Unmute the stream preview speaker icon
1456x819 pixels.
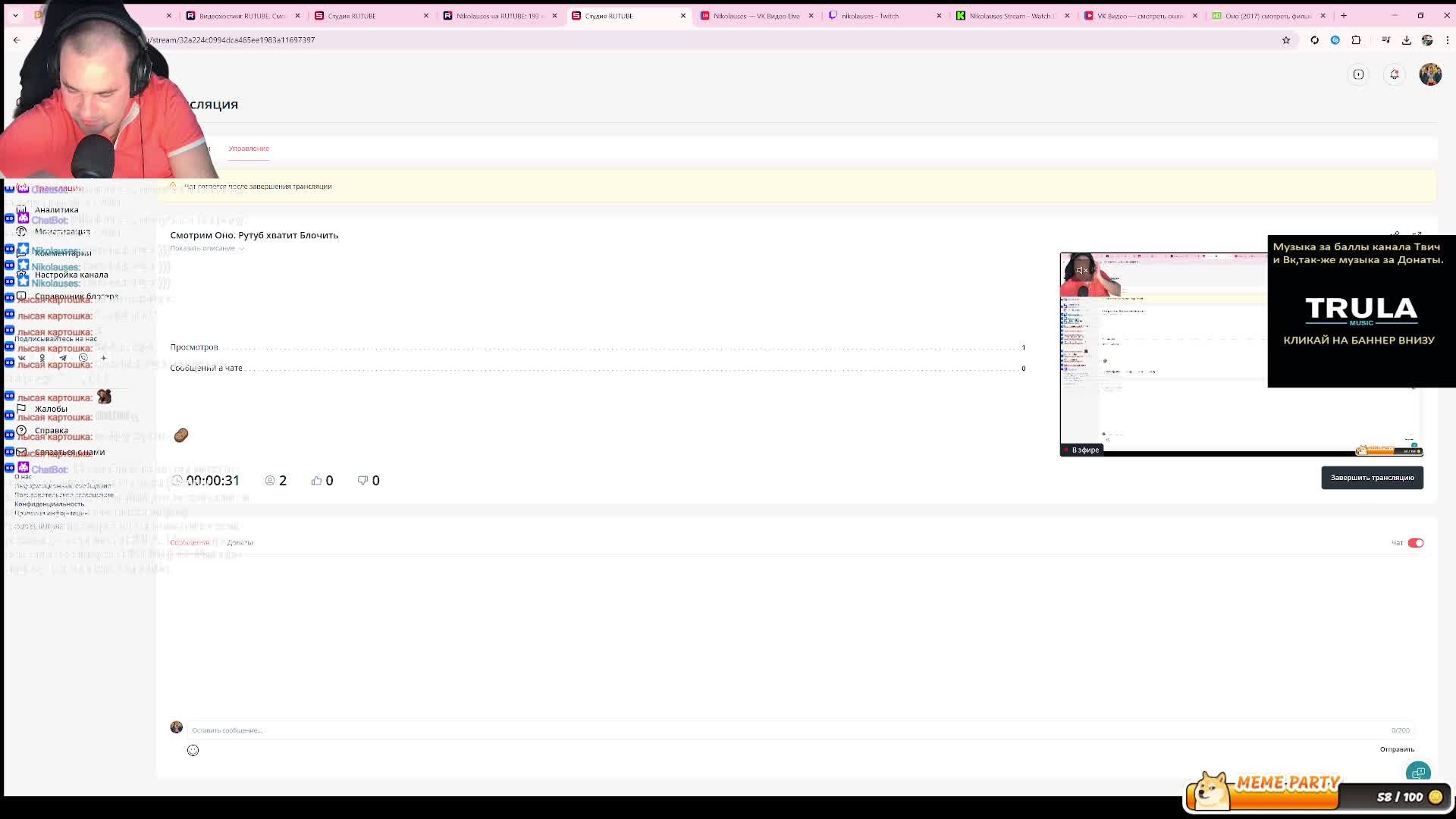point(1082,270)
